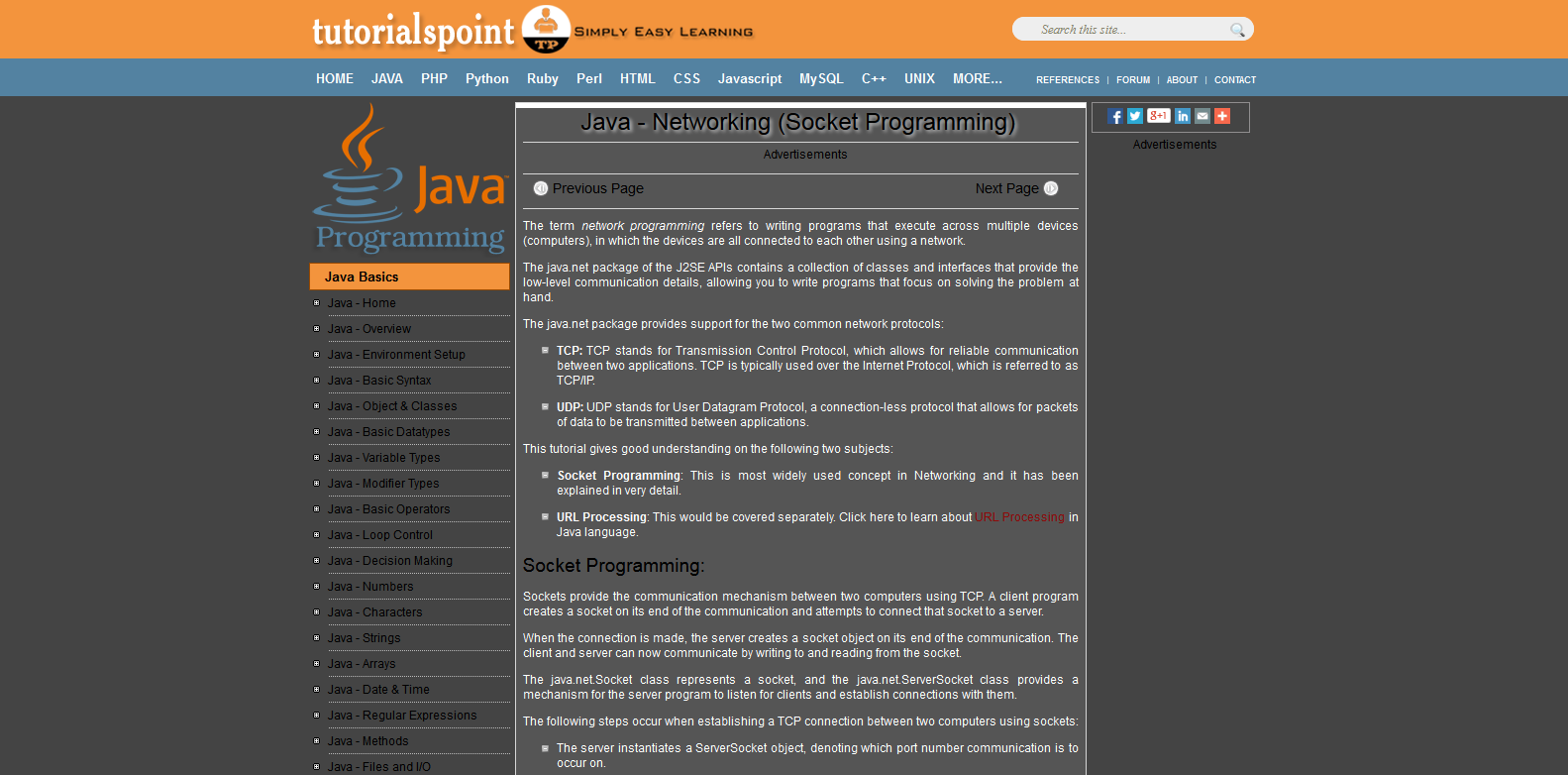This screenshot has height=775, width=1568.
Task: Open the CONTACT link
Action: (x=1235, y=80)
